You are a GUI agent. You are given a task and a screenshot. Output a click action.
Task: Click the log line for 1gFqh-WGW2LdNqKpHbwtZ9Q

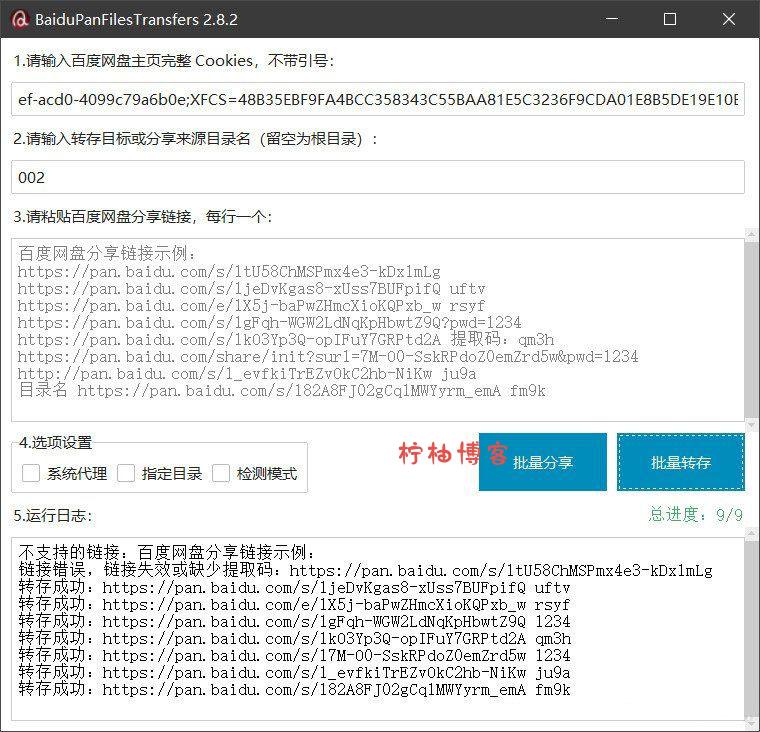coord(294,622)
